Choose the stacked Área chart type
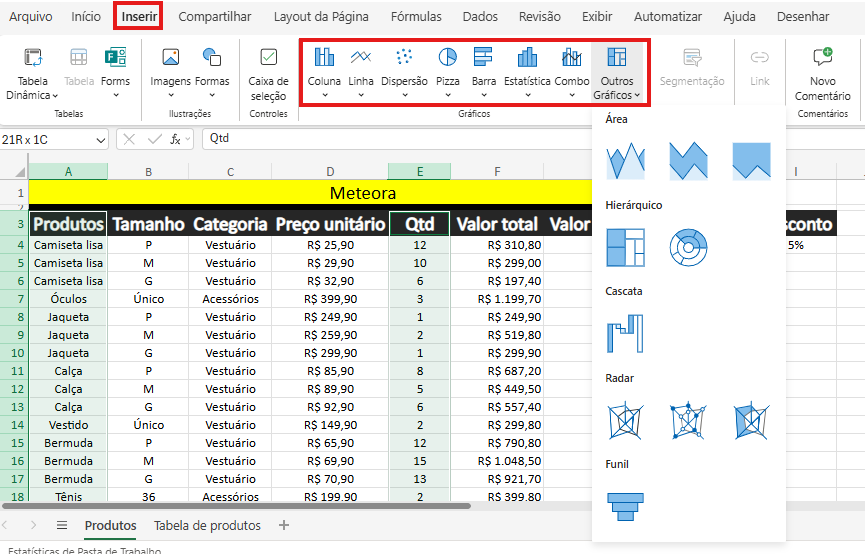The height and width of the screenshot is (554, 865). click(688, 161)
